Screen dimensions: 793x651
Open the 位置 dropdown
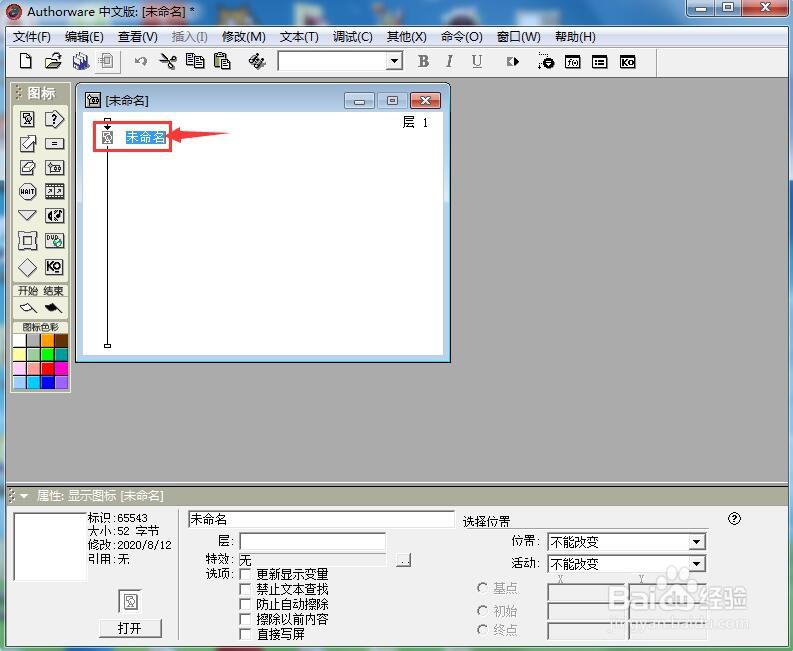click(697, 542)
